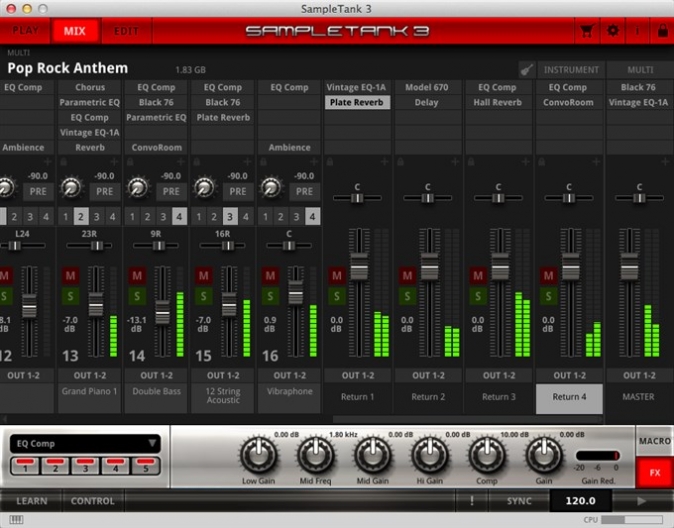674x528 pixels.
Task: Click the pan slider on Return 2
Action: 427,198
